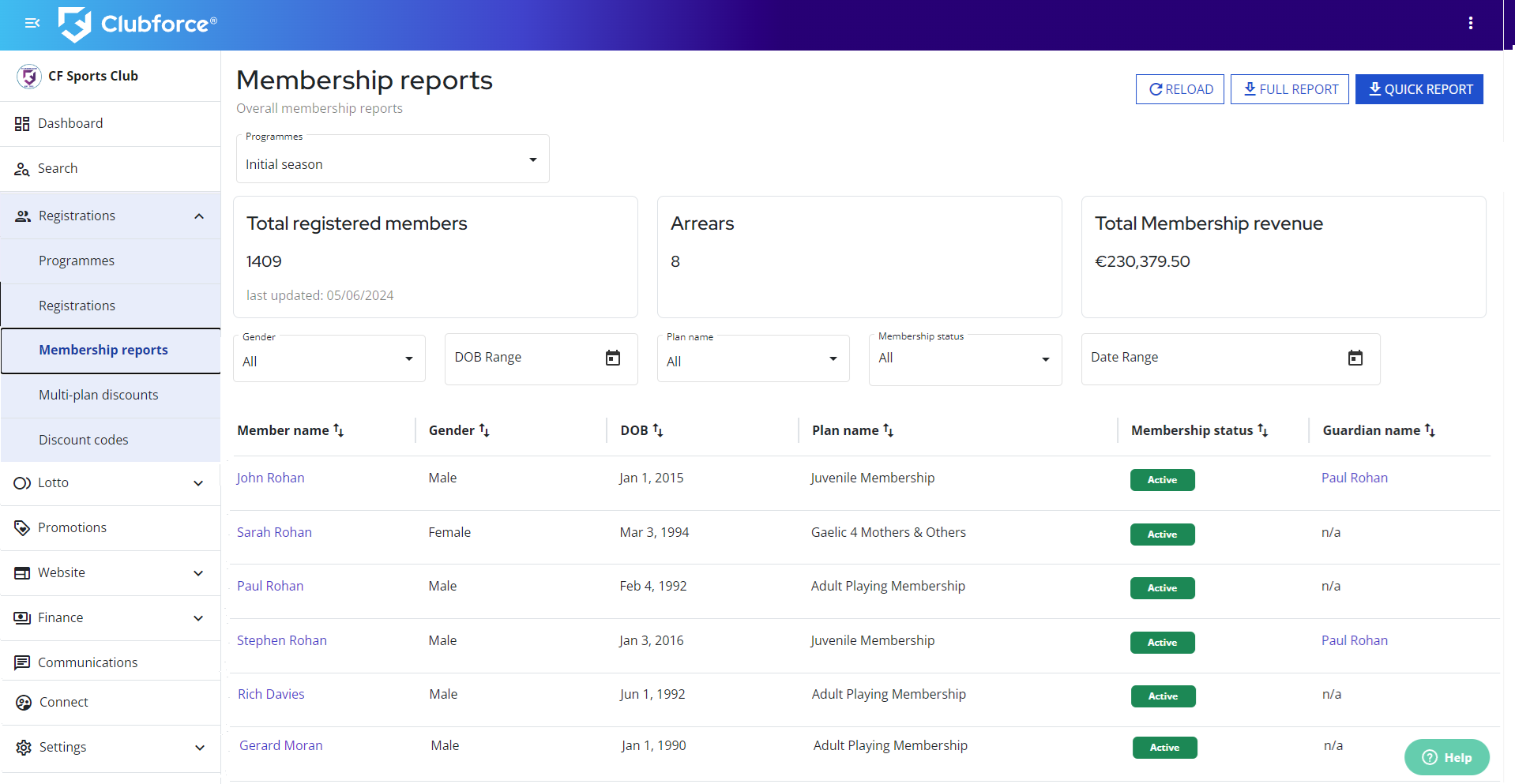Viewport: 1515px width, 784px height.
Task: Click the Lotto icon in sidebar
Action: (x=22, y=483)
